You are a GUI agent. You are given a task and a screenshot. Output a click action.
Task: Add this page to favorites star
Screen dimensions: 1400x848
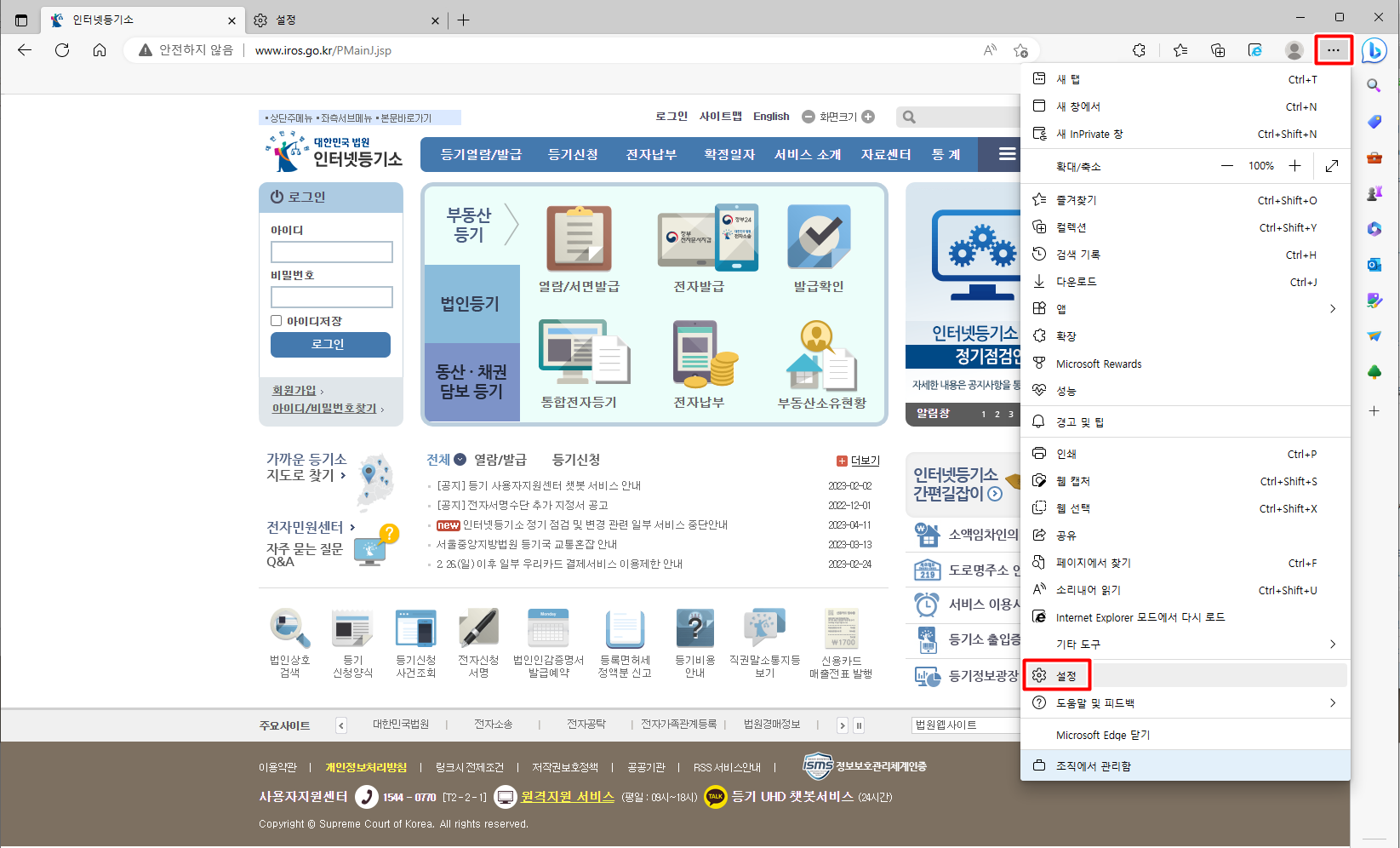(1020, 50)
